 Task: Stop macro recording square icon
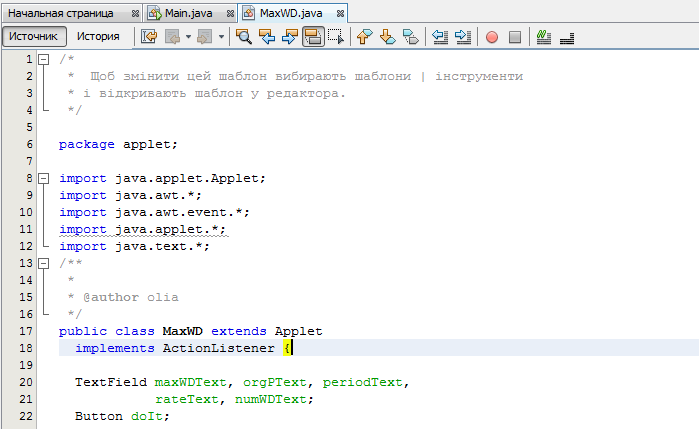[515, 37]
